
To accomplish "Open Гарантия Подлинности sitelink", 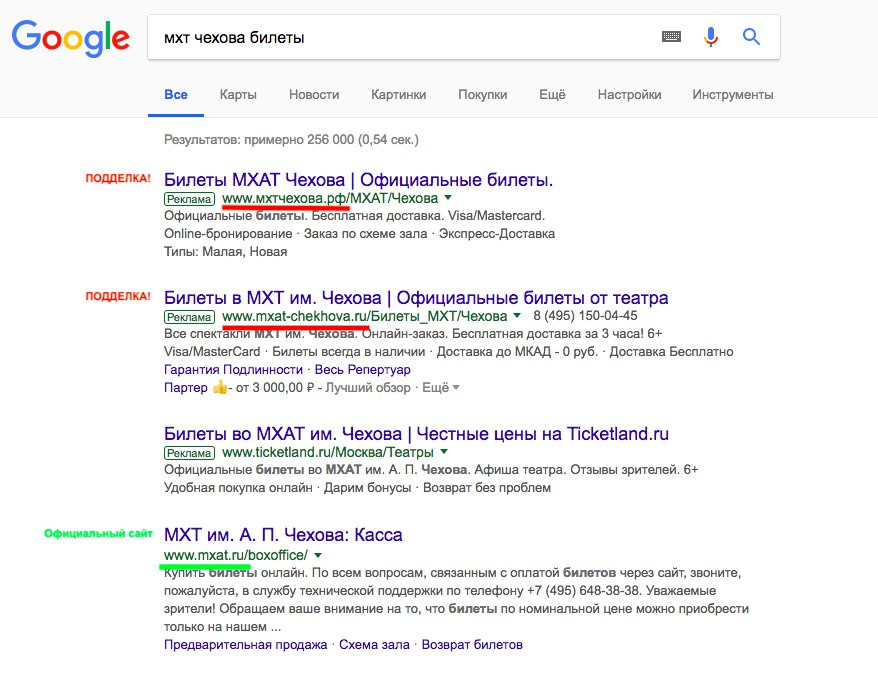I will click(233, 369).
